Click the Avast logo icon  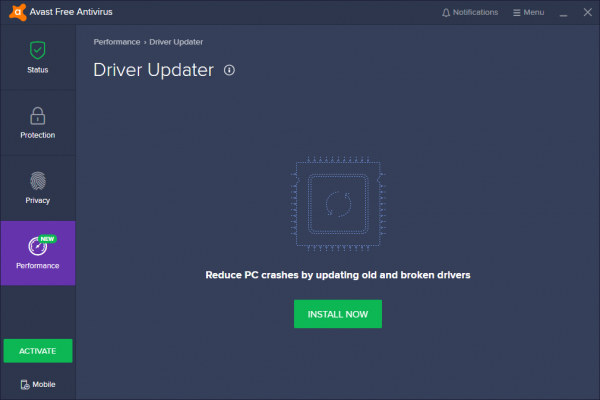(x=18, y=12)
